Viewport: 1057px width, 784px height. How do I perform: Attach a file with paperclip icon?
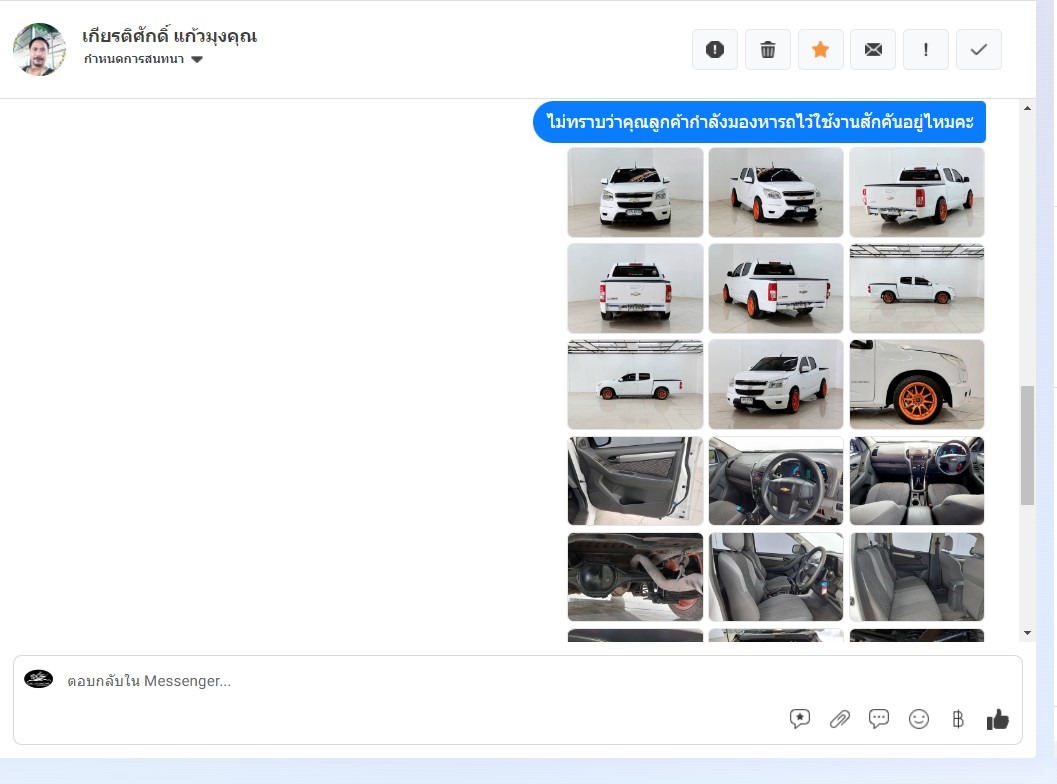point(839,719)
